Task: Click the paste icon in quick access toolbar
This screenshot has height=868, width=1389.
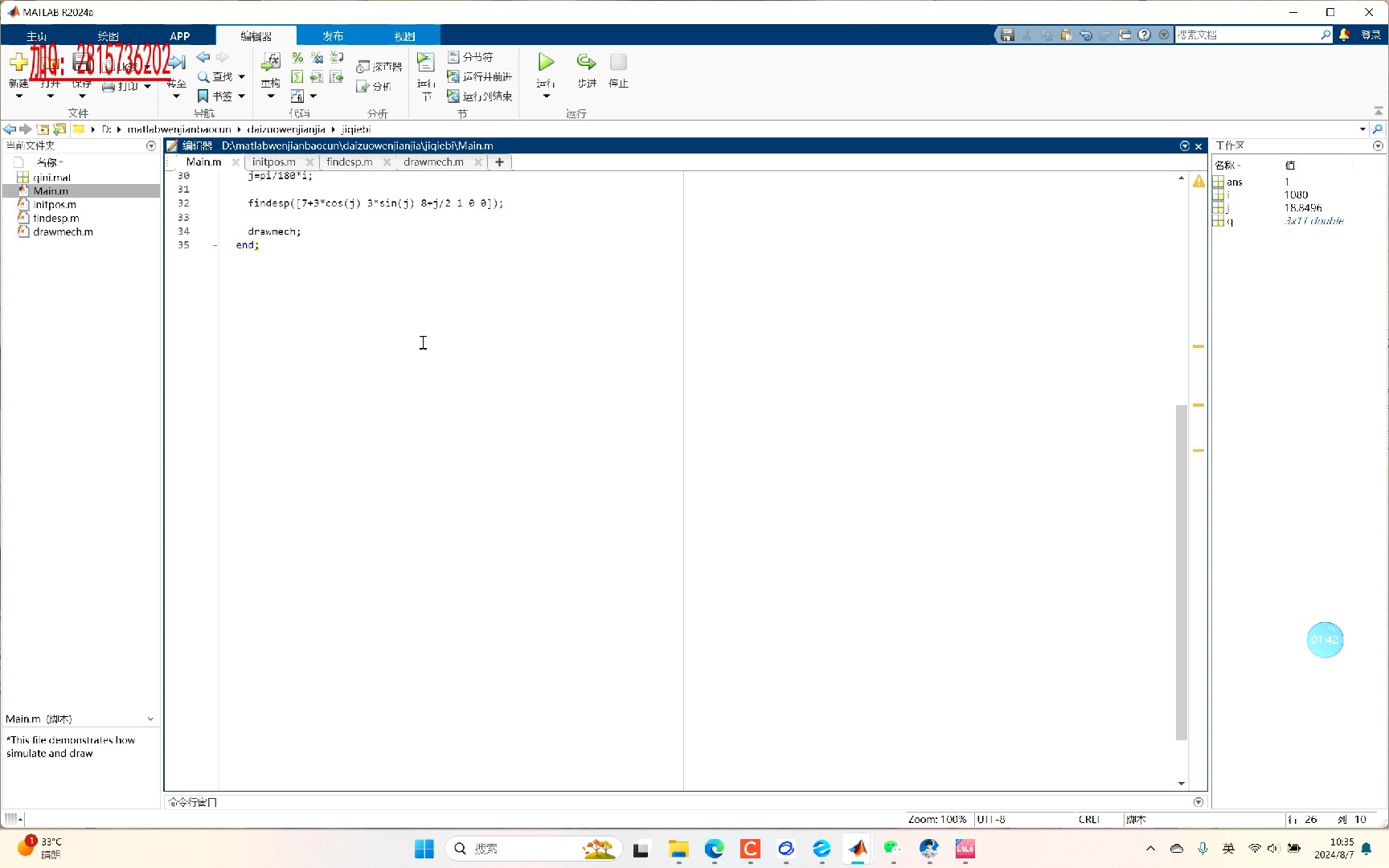Action: [1066, 35]
